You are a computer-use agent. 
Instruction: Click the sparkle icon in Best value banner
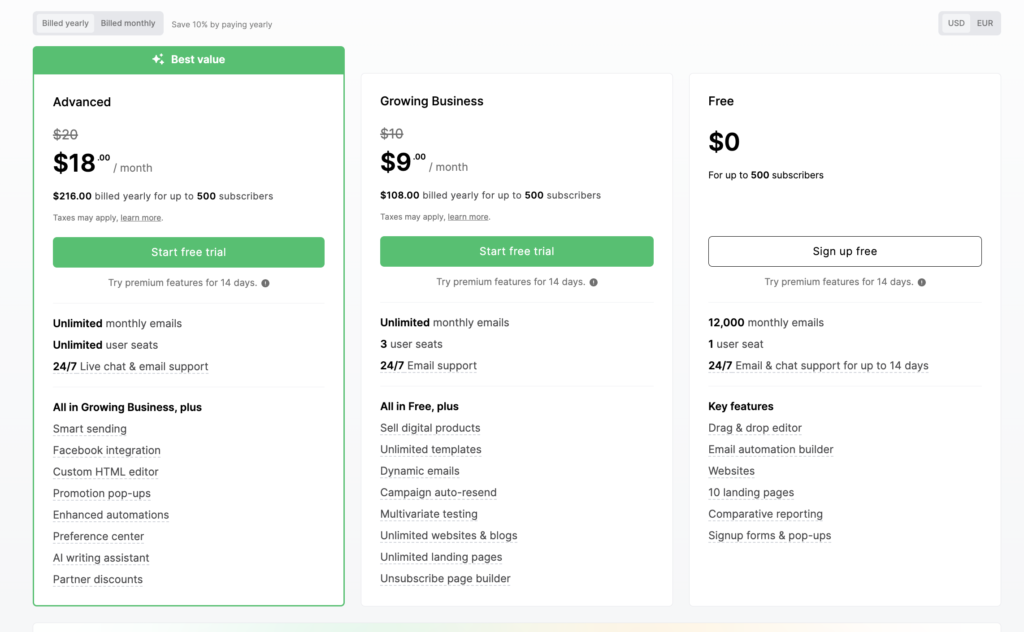[x=158, y=60]
